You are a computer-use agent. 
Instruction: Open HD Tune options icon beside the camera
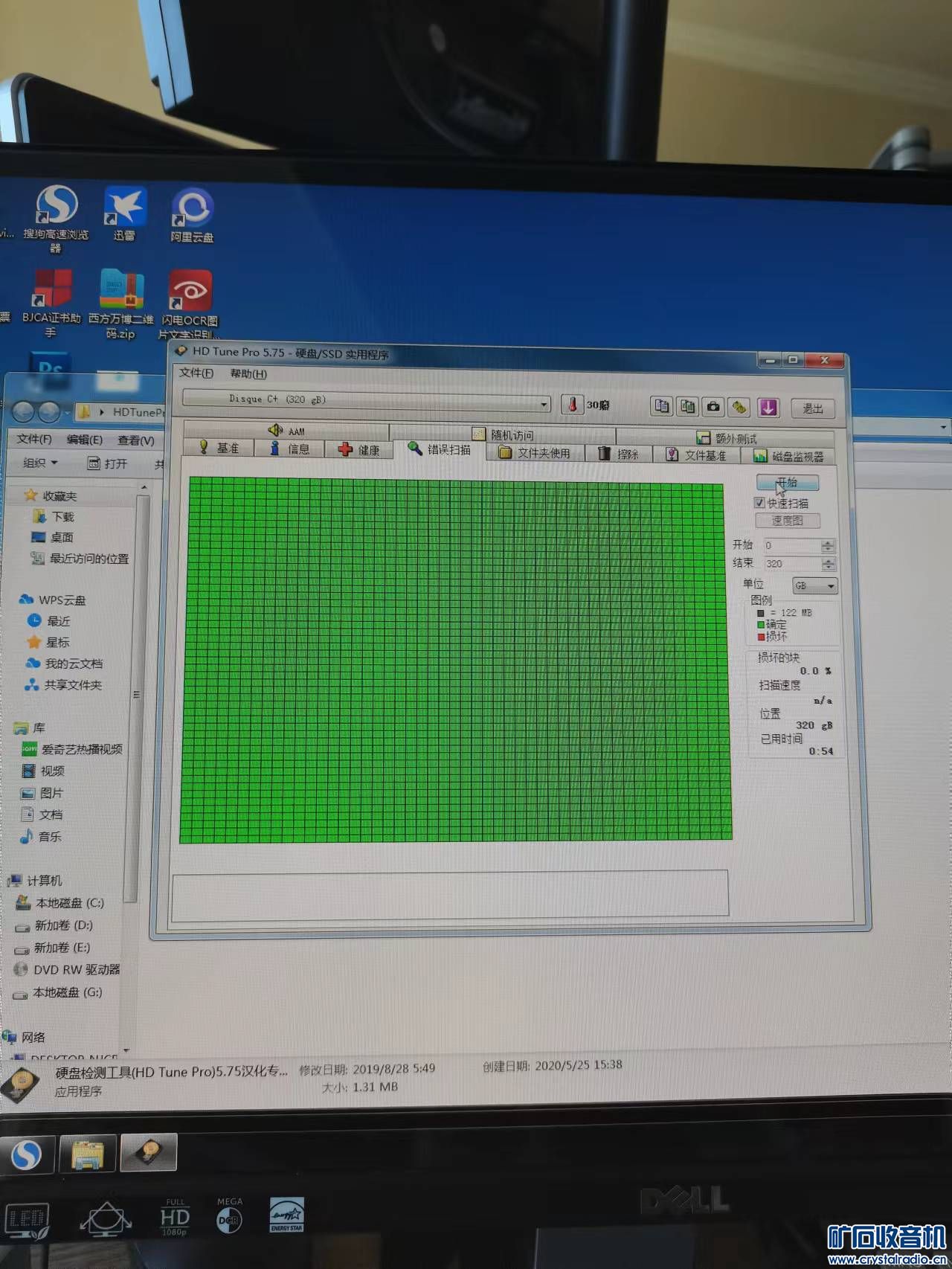(x=739, y=407)
